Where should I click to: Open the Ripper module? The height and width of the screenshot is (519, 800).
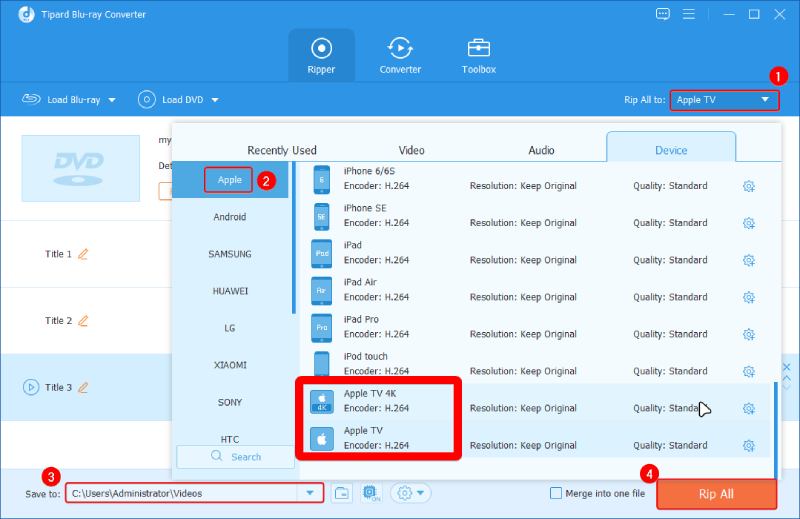(321, 56)
